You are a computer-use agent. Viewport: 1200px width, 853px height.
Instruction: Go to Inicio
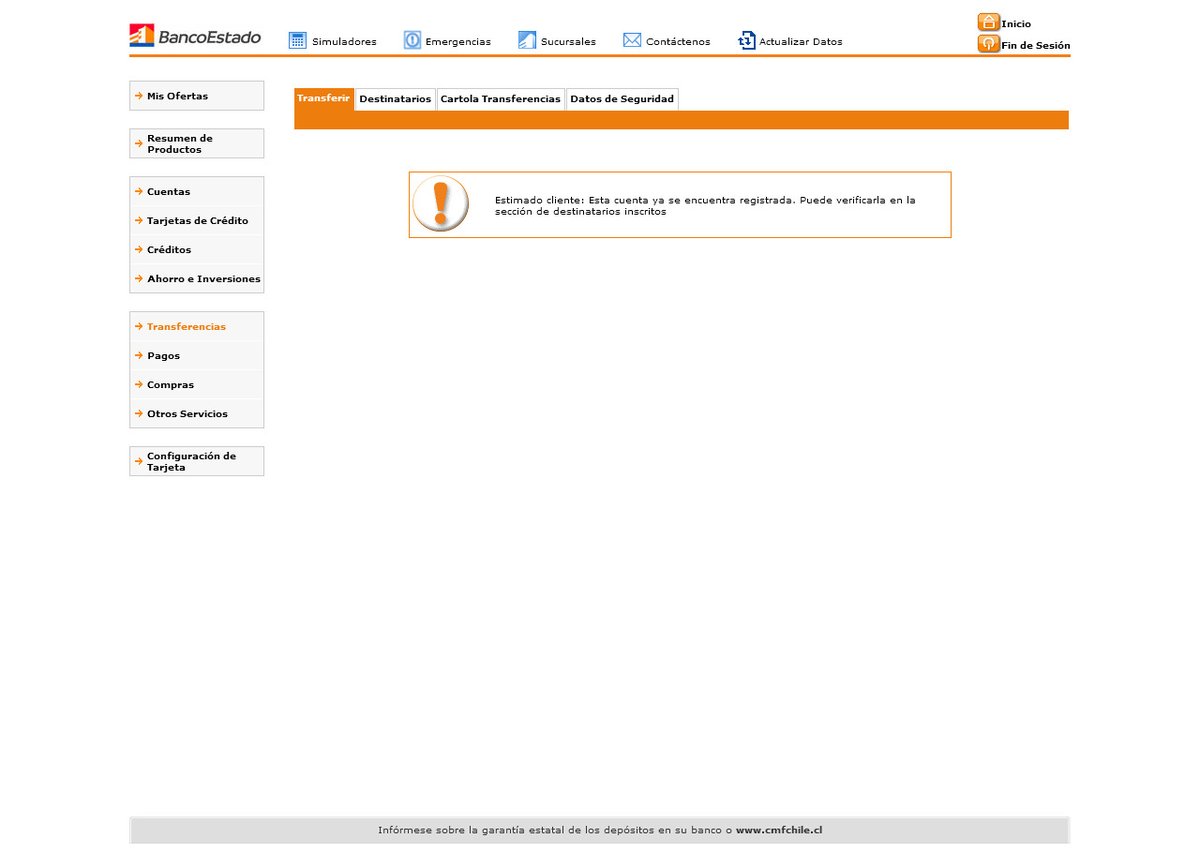pos(1016,24)
